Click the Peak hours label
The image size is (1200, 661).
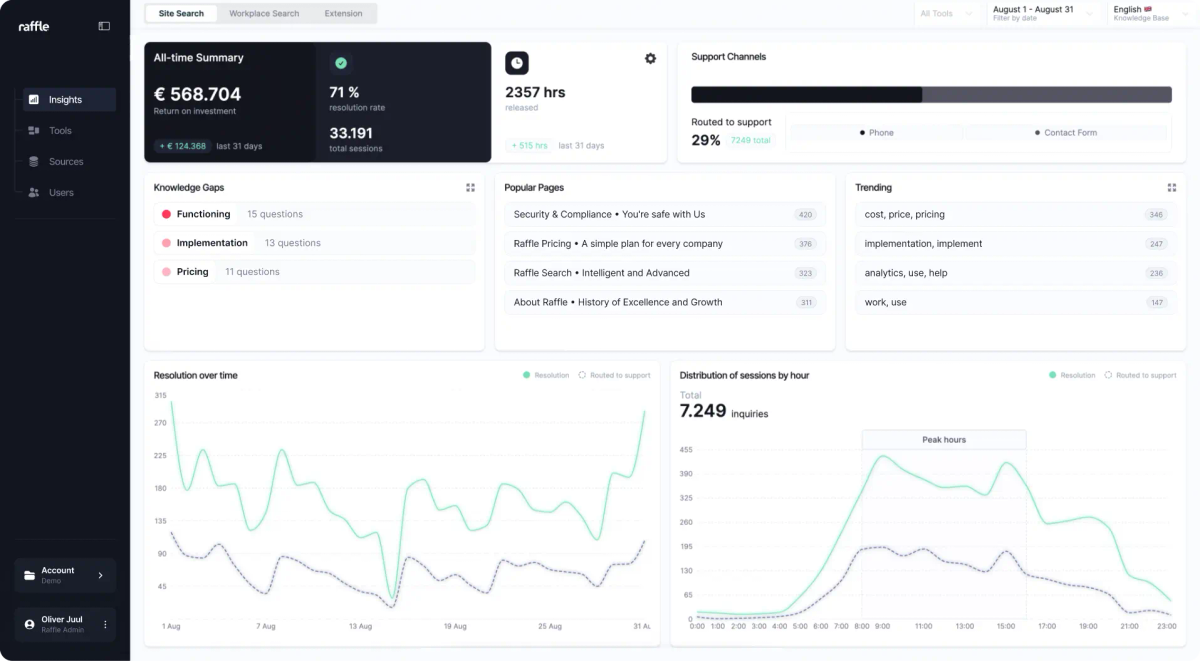(x=944, y=440)
